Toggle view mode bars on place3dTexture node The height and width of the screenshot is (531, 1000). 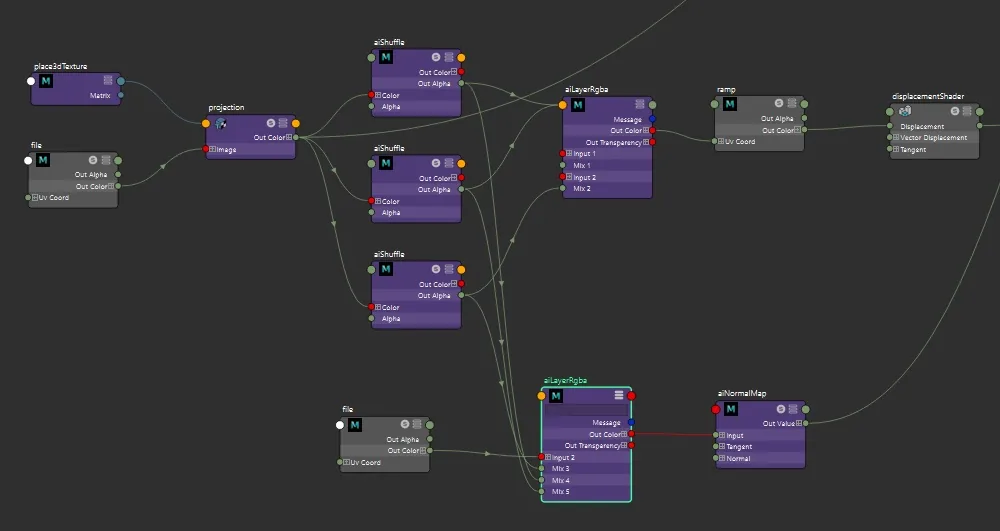108,80
